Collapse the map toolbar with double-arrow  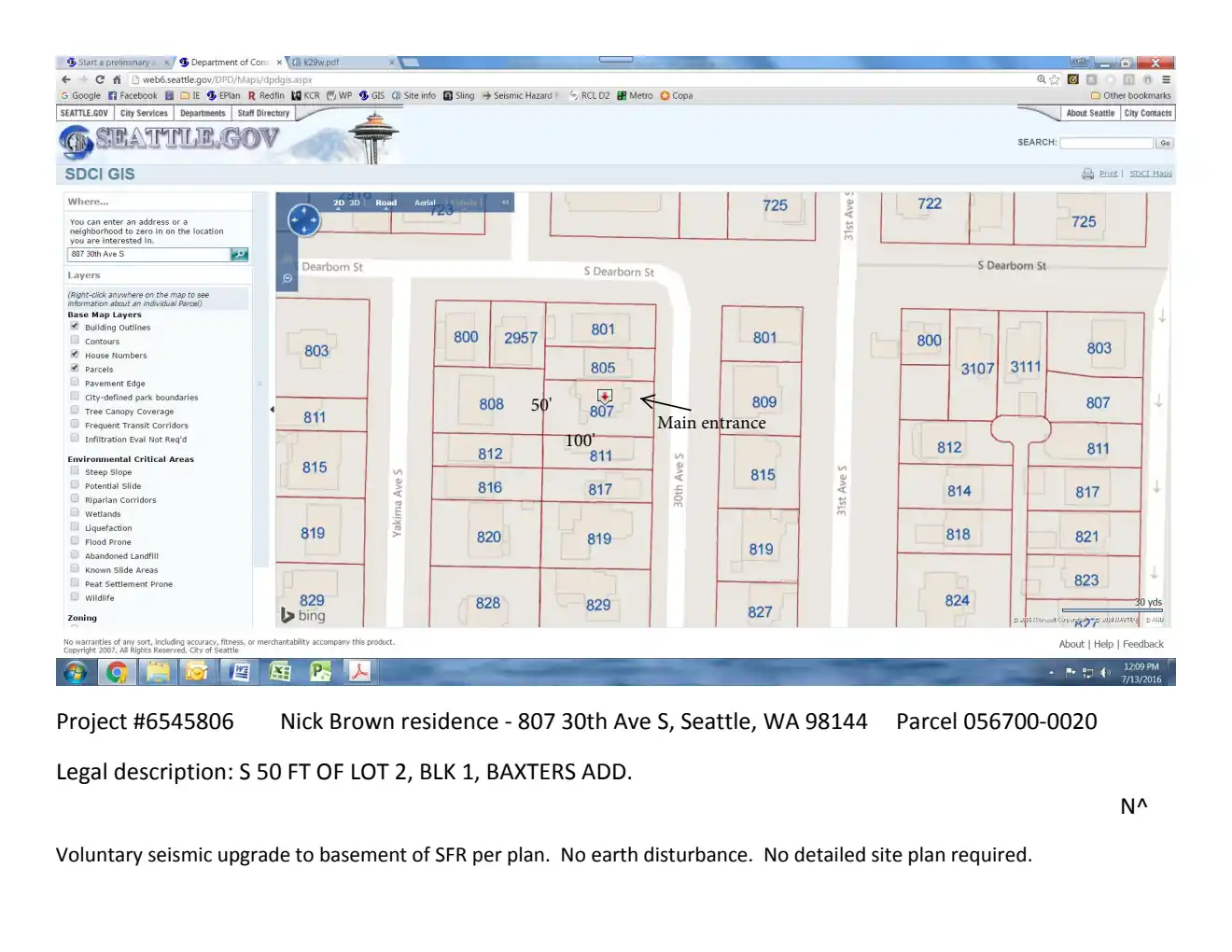coord(505,202)
